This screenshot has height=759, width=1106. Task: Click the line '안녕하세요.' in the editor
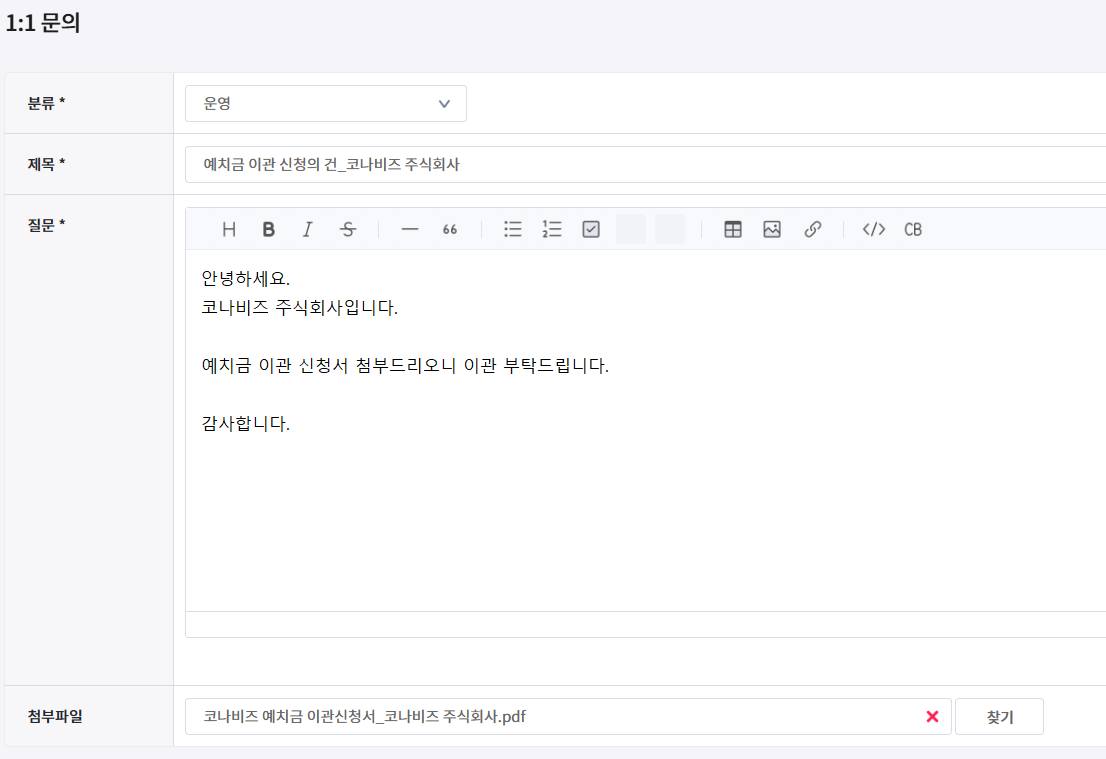[x=245, y=279]
